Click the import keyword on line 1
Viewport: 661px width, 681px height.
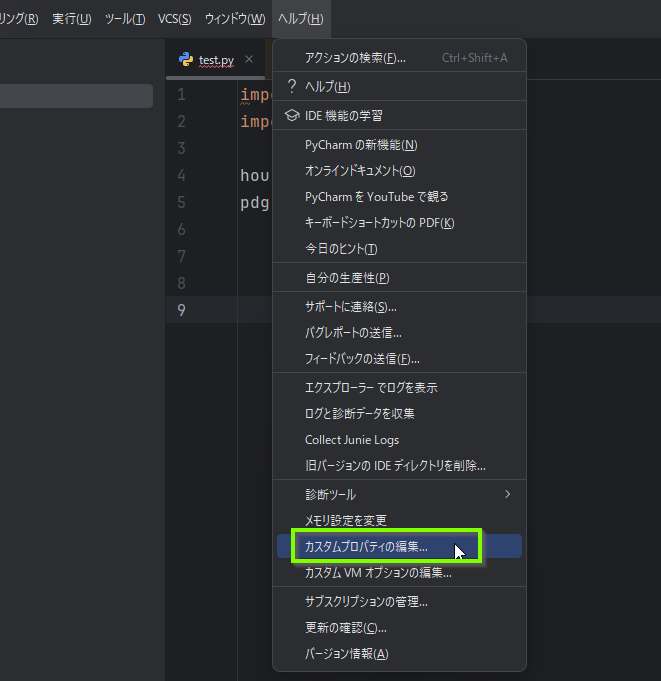click(256, 95)
